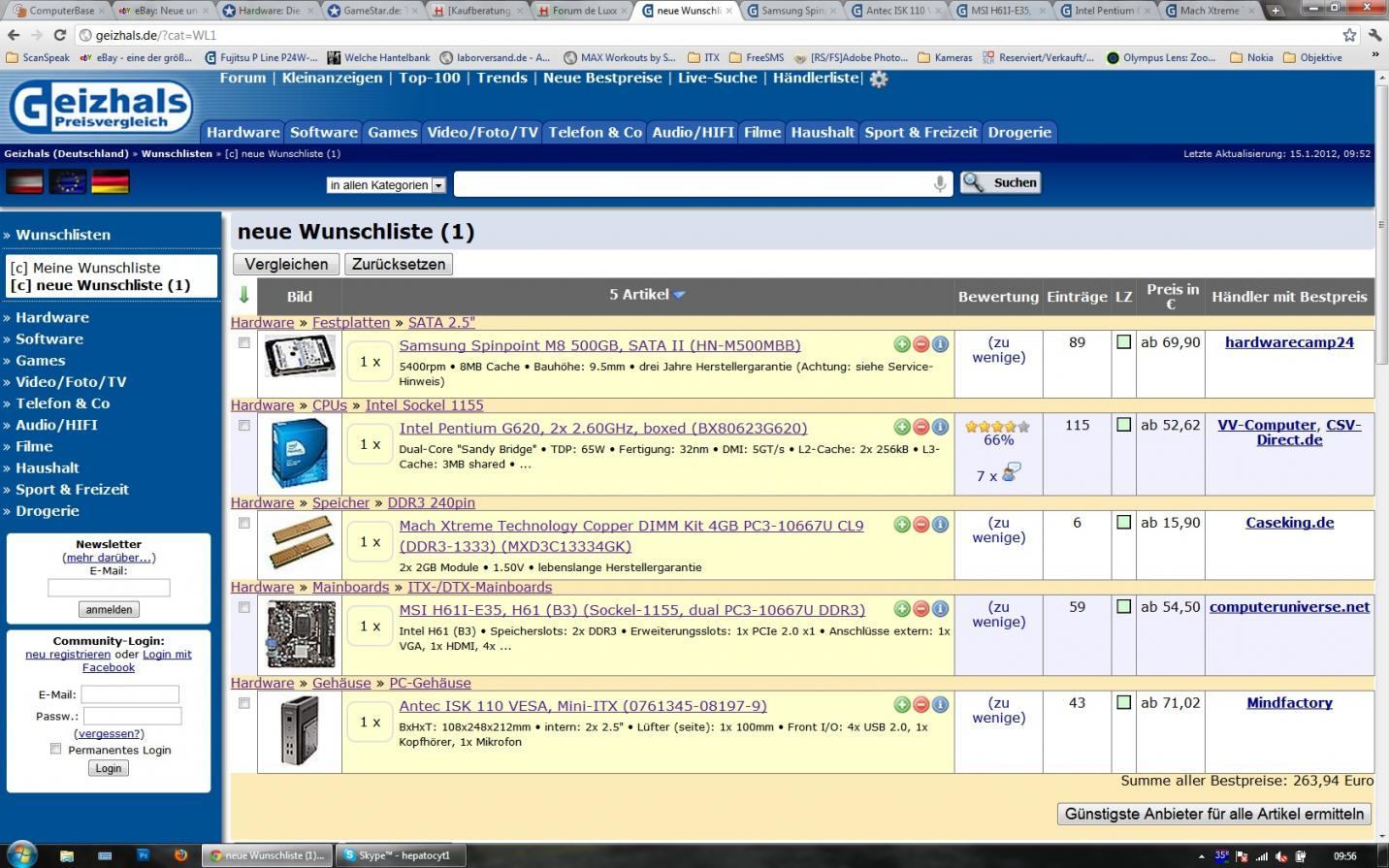This screenshot has width=1389, height=868.
Task: Click green plus on Antec ISK 110 row
Action: (x=902, y=705)
